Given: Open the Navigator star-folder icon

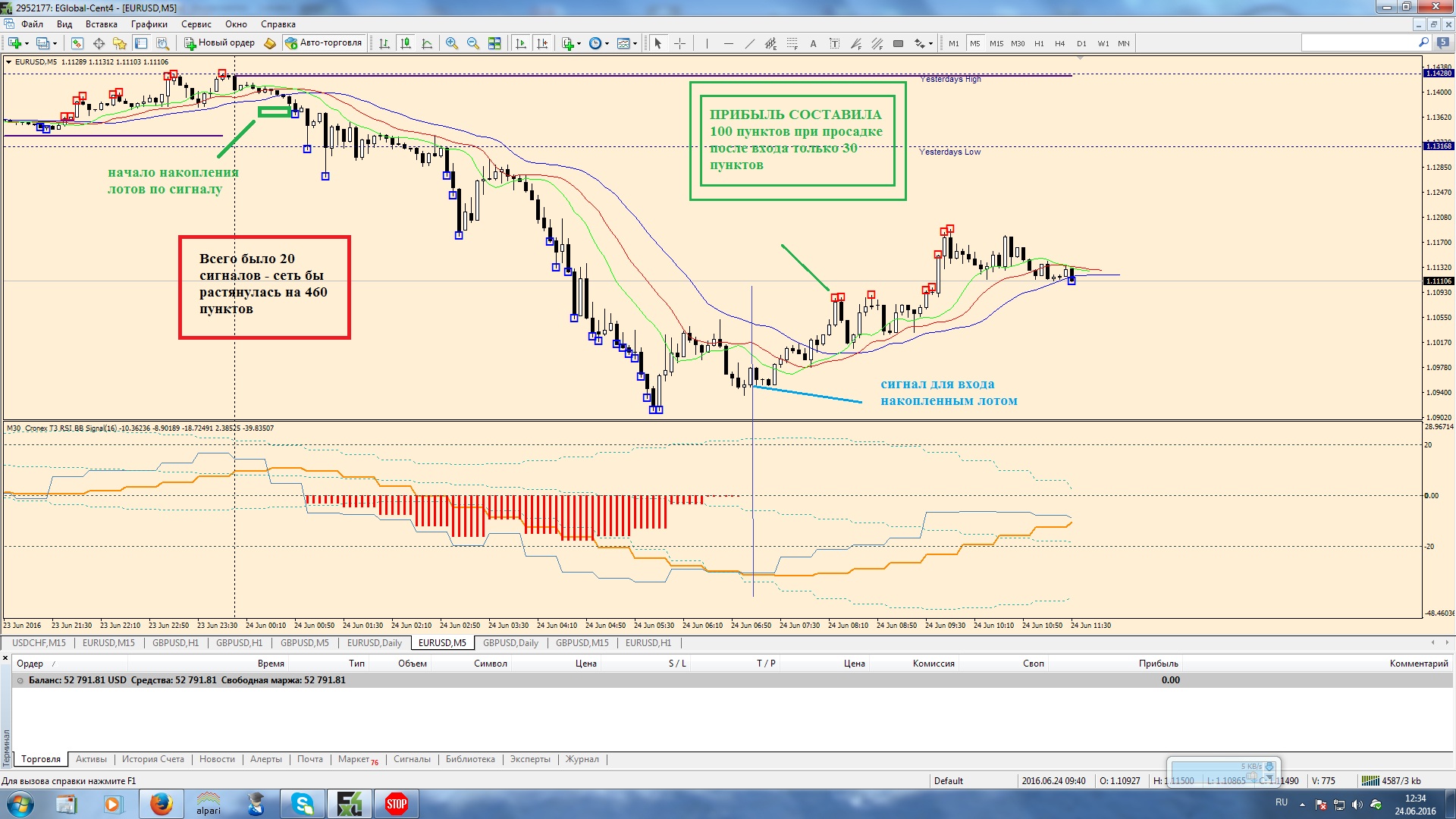Looking at the screenshot, I should click(120, 43).
